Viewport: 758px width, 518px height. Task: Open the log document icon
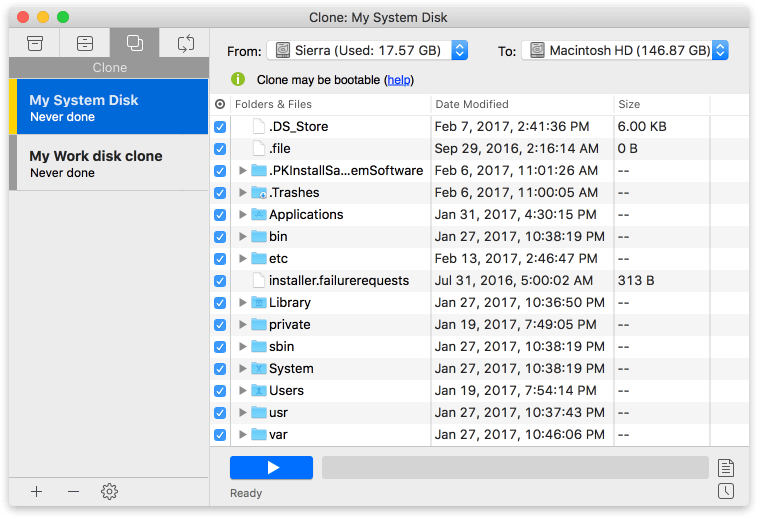(726, 468)
